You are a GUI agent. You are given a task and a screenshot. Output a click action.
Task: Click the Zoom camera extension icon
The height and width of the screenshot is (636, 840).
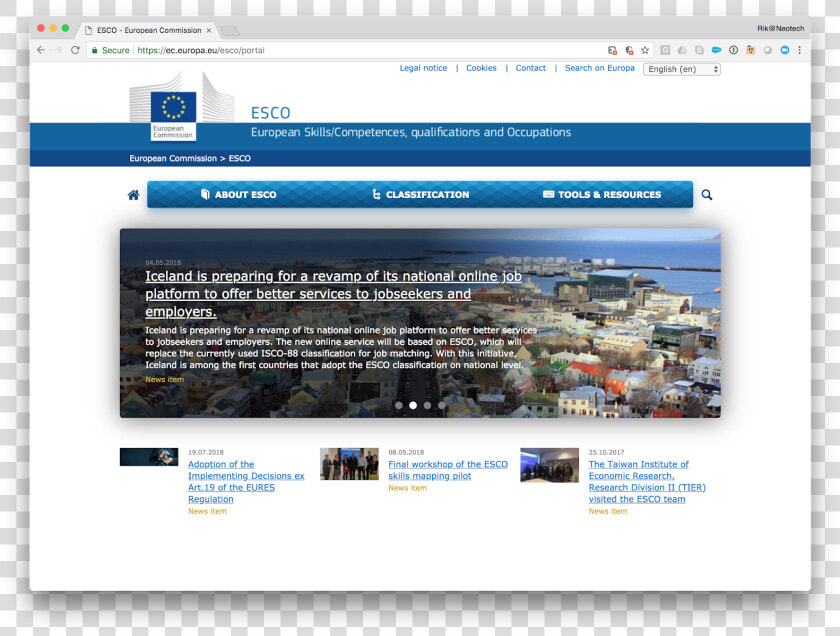point(785,50)
